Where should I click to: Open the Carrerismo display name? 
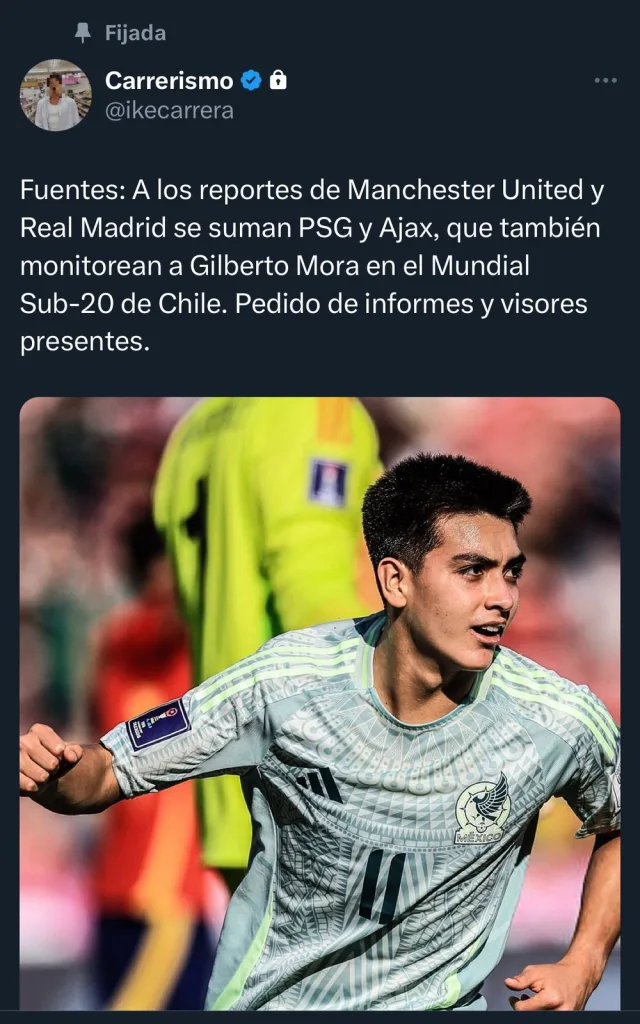169,80
